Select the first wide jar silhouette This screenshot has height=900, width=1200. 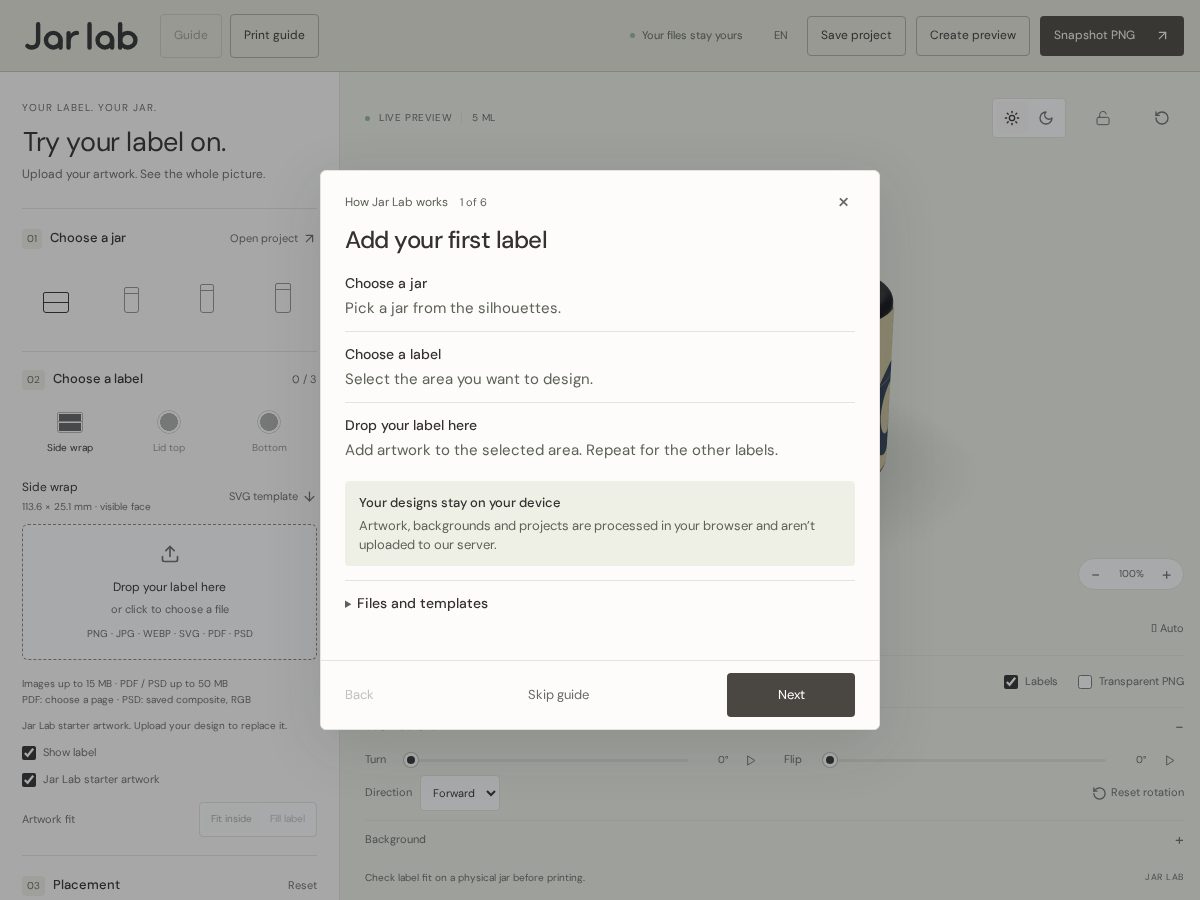pos(56,302)
